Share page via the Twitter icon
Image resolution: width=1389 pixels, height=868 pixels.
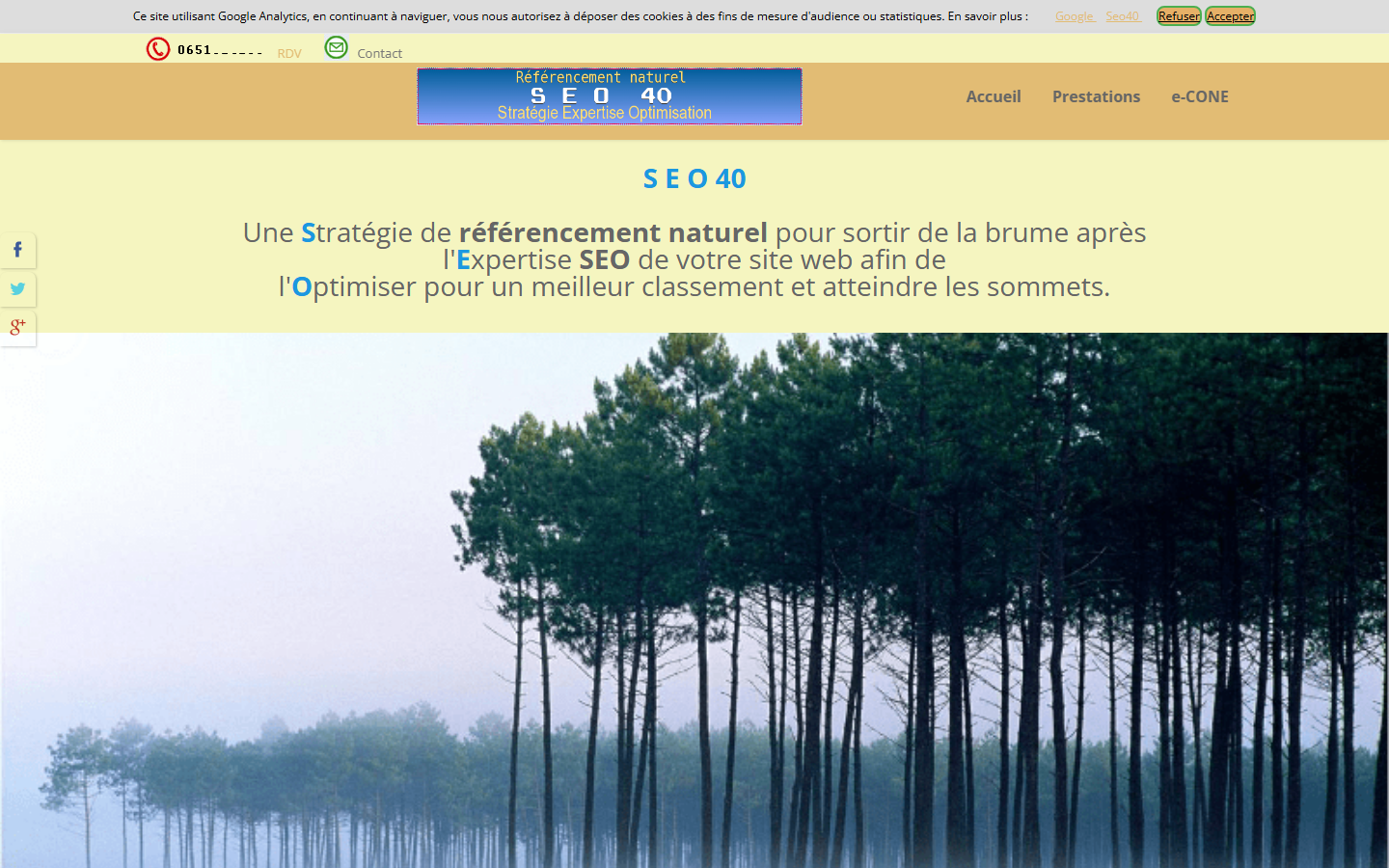tap(17, 289)
